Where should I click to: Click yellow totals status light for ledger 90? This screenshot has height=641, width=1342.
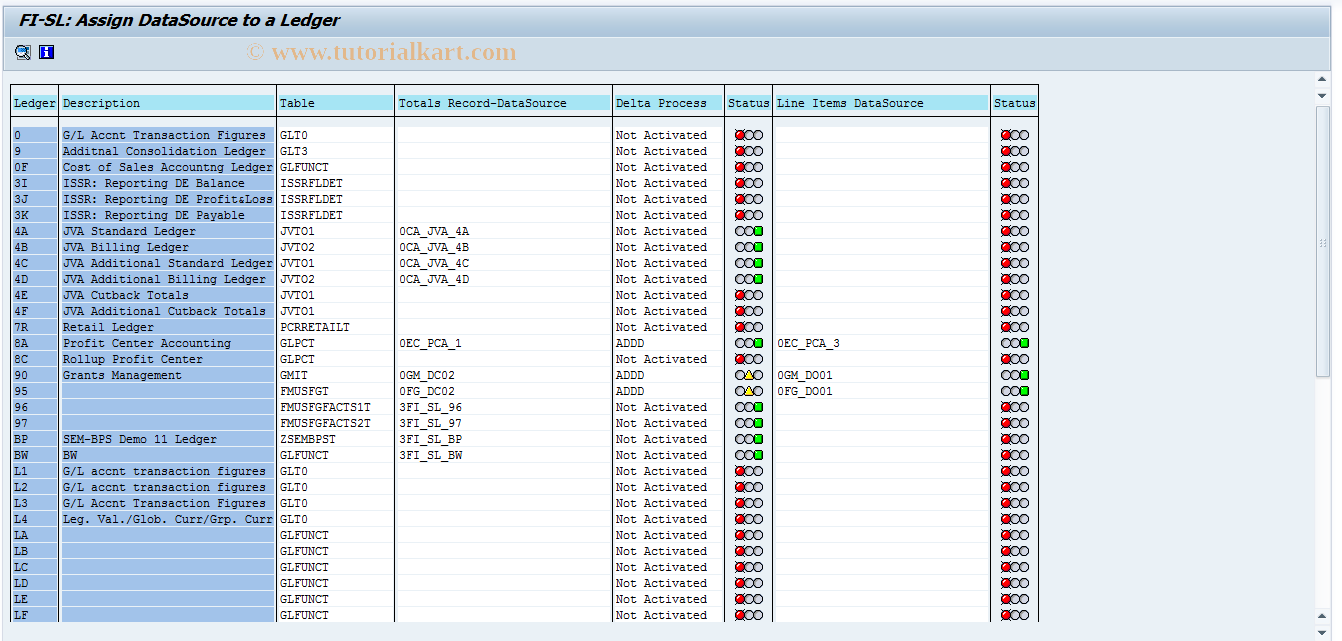coord(749,375)
